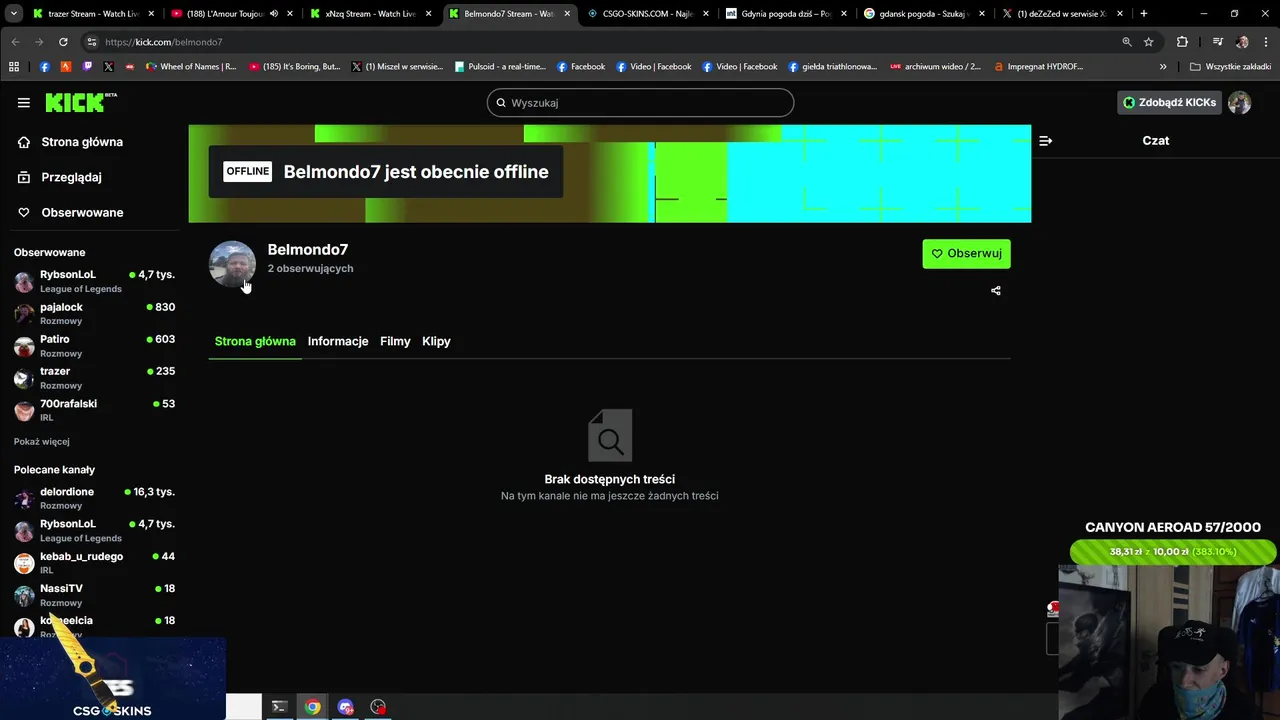Click the 2 obserwujących text

tap(310, 268)
